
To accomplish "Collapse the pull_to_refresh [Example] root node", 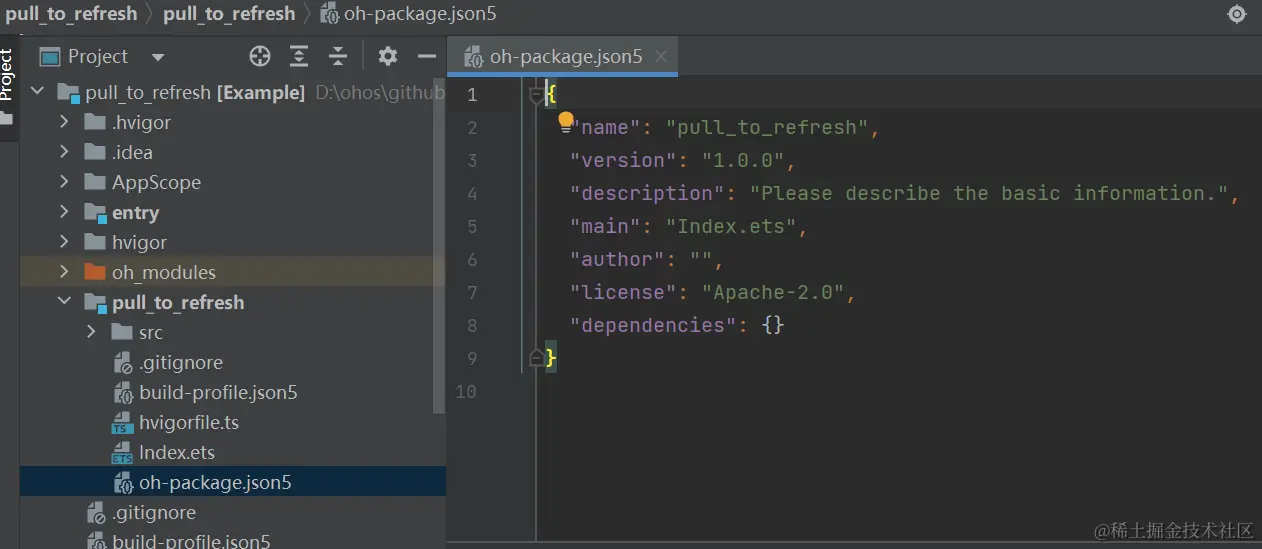I will pyautogui.click(x=38, y=92).
